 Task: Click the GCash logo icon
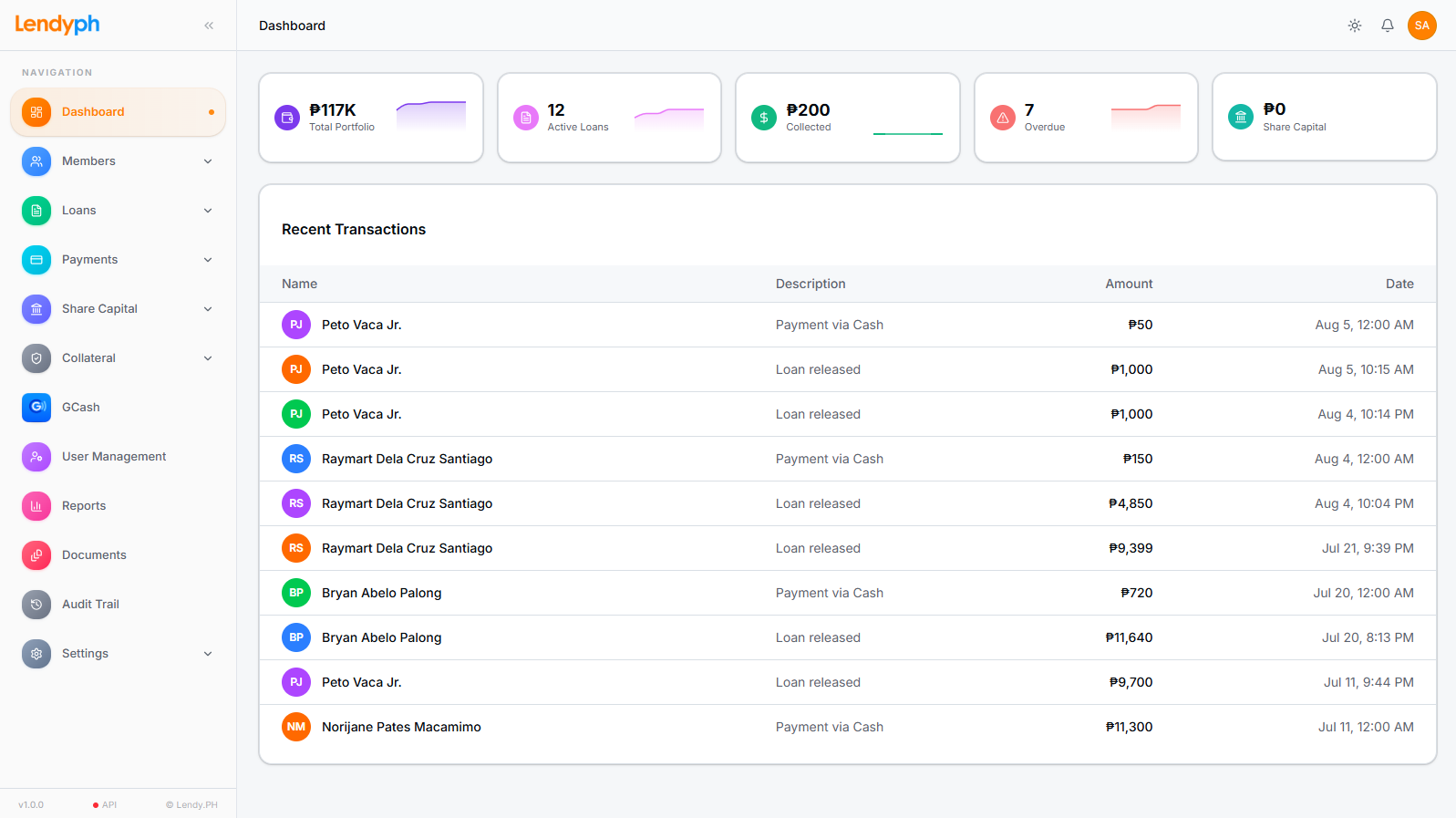(36, 408)
